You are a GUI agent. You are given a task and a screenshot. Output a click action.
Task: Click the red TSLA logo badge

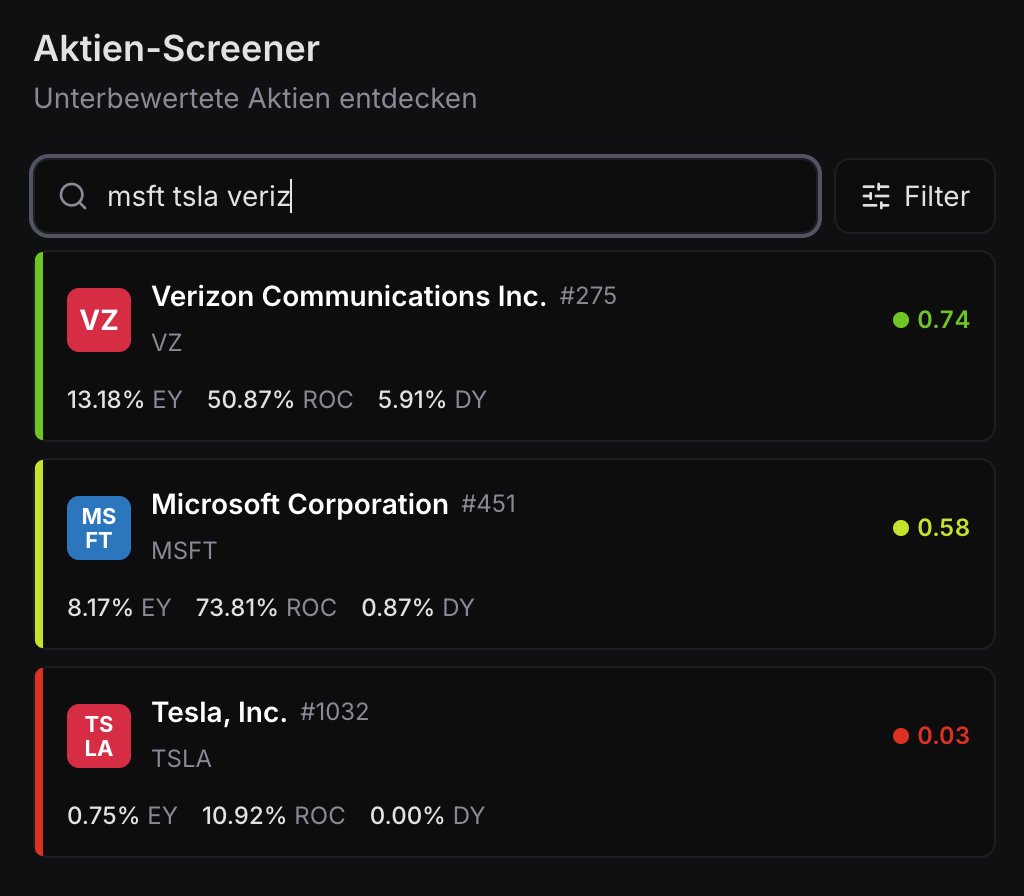[x=99, y=736]
